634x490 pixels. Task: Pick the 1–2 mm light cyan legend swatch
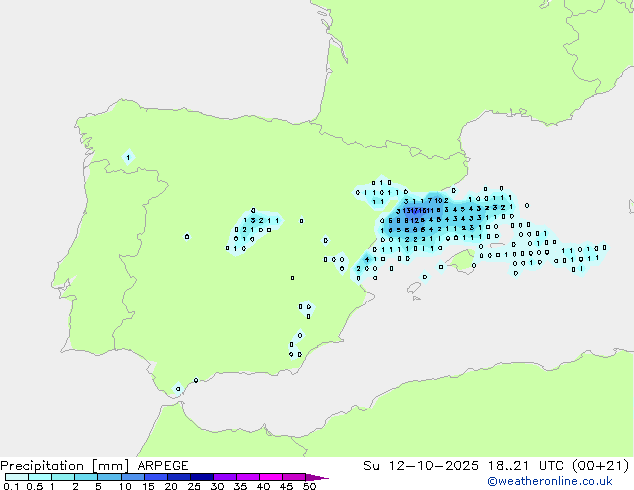62,478
